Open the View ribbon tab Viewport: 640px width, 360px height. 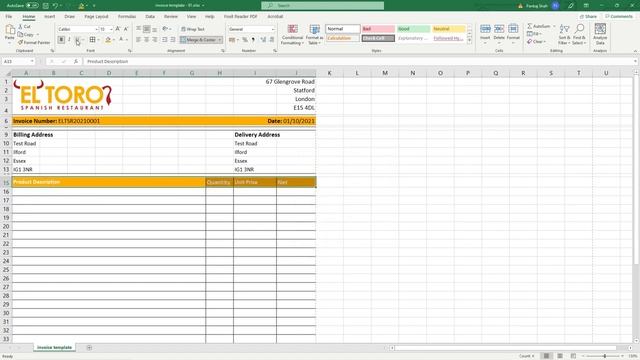point(191,16)
